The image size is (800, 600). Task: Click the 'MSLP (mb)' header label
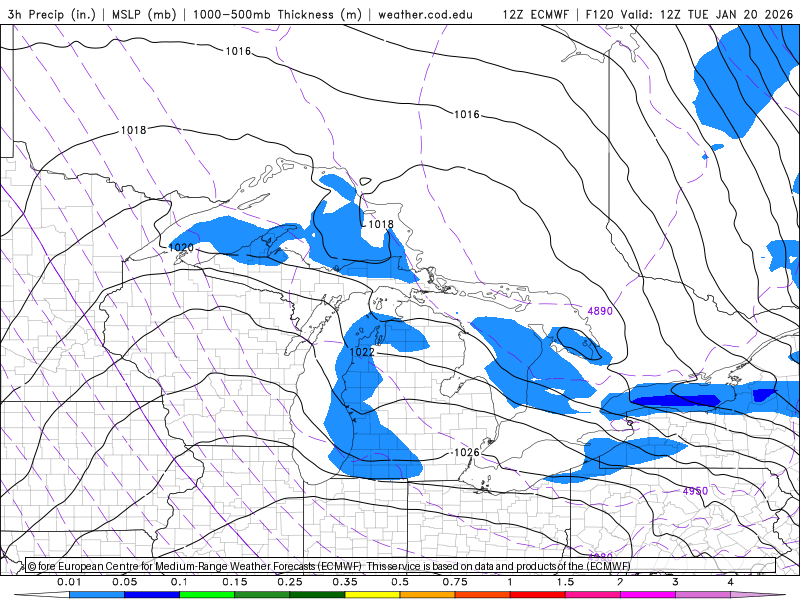click(x=144, y=14)
